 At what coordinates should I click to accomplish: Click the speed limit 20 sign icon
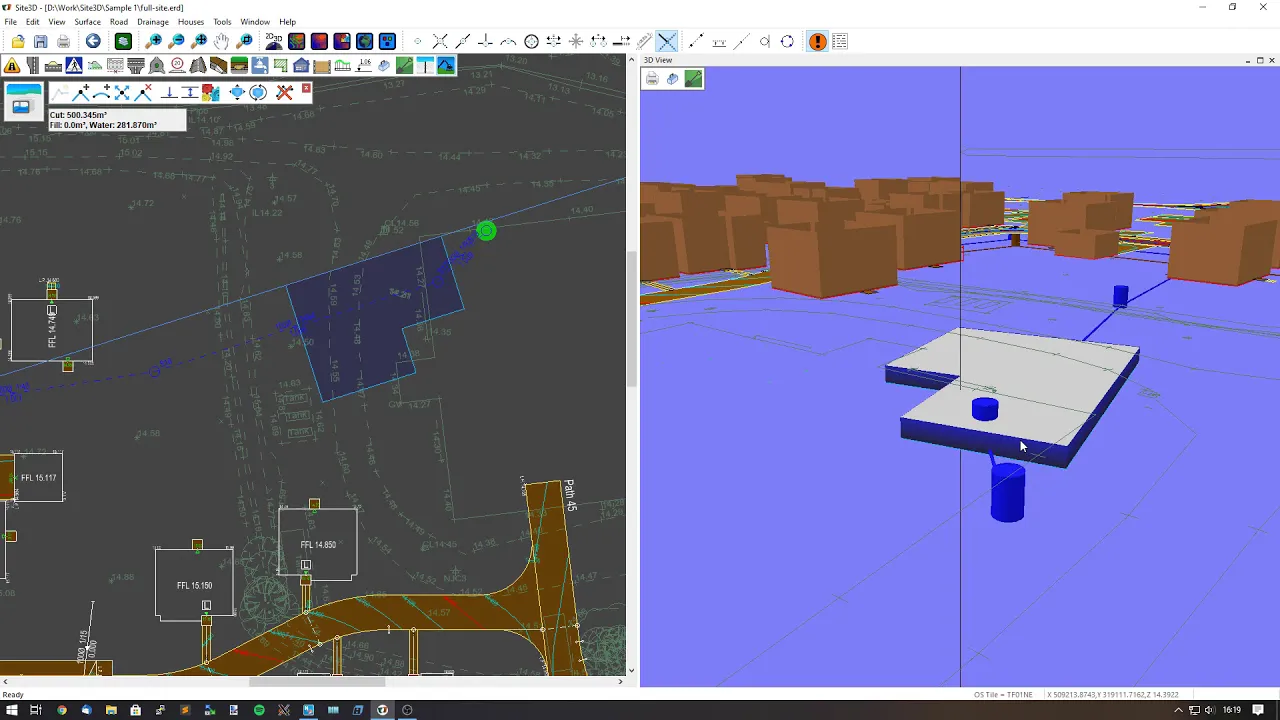point(177,66)
